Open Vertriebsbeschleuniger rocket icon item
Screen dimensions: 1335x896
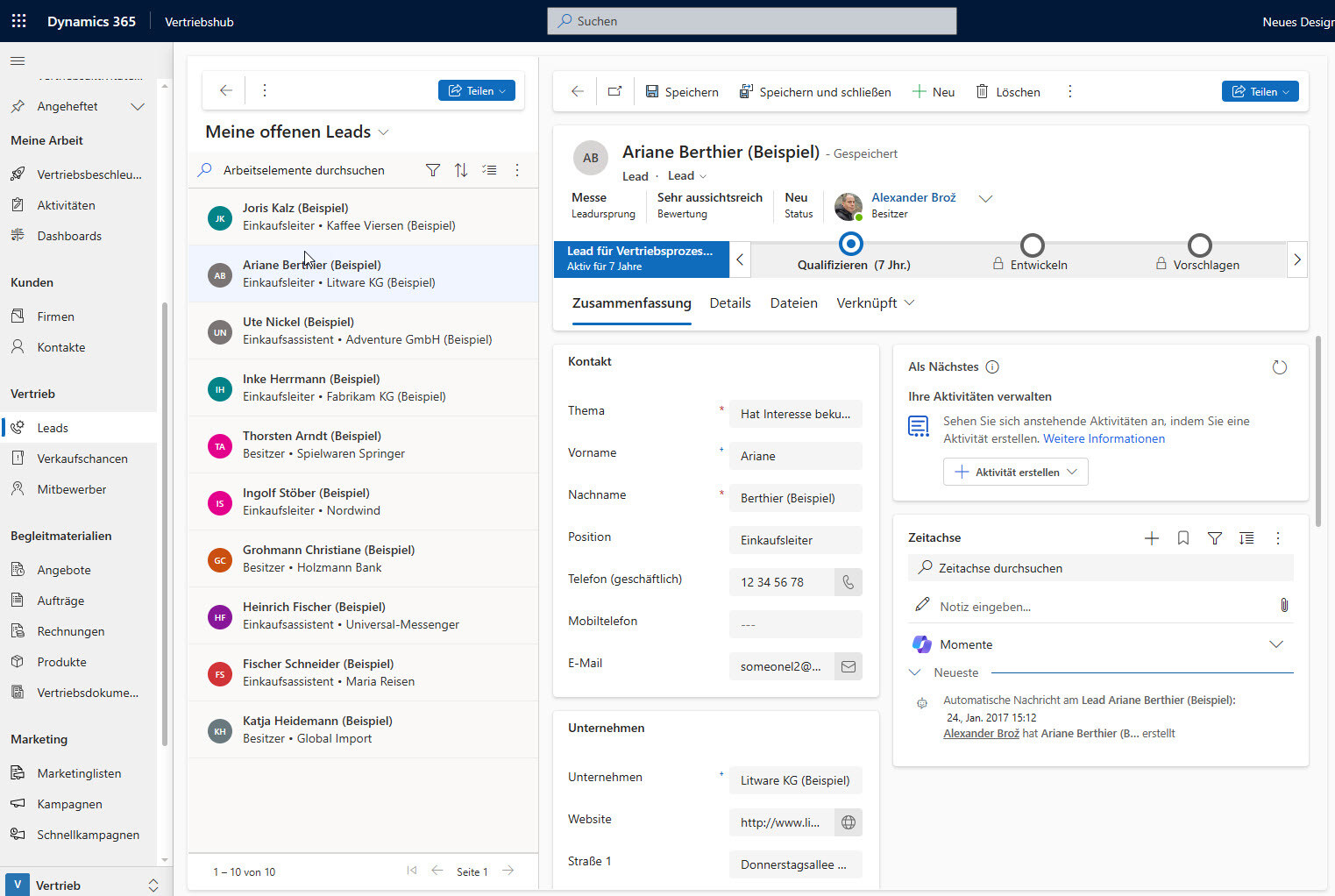[80, 174]
